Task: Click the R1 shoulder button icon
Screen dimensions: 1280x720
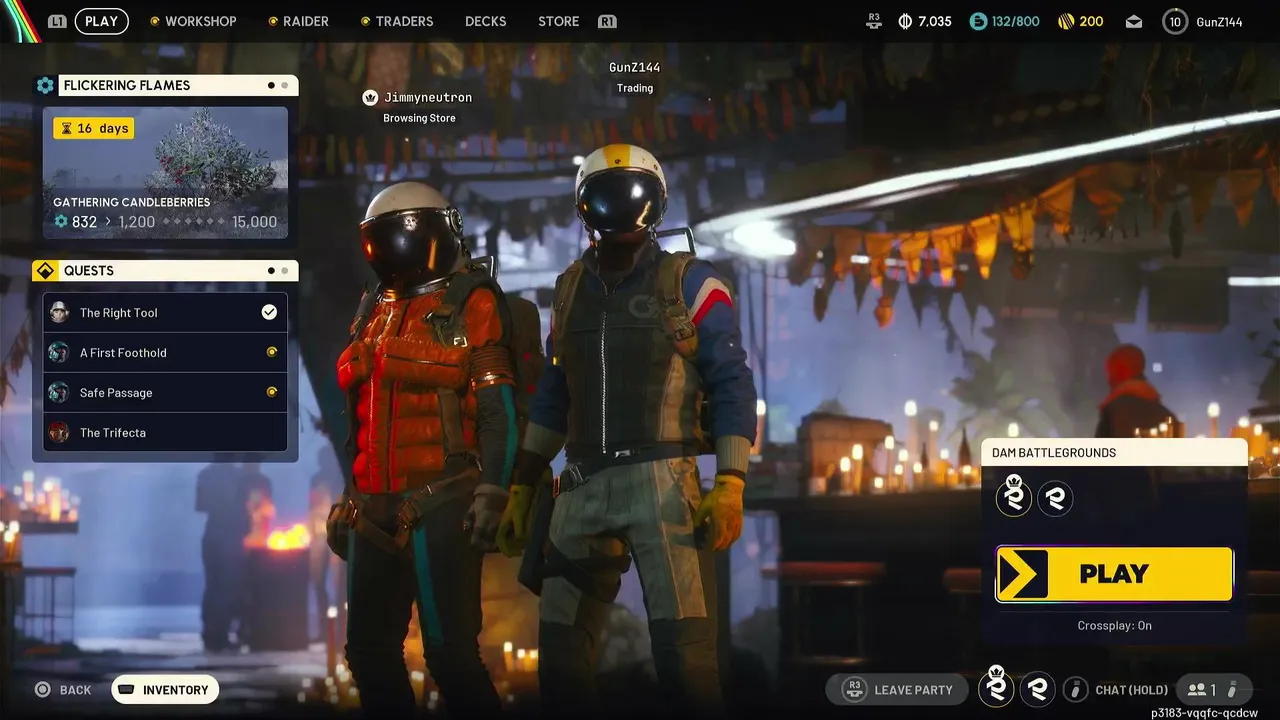Action: coord(607,21)
